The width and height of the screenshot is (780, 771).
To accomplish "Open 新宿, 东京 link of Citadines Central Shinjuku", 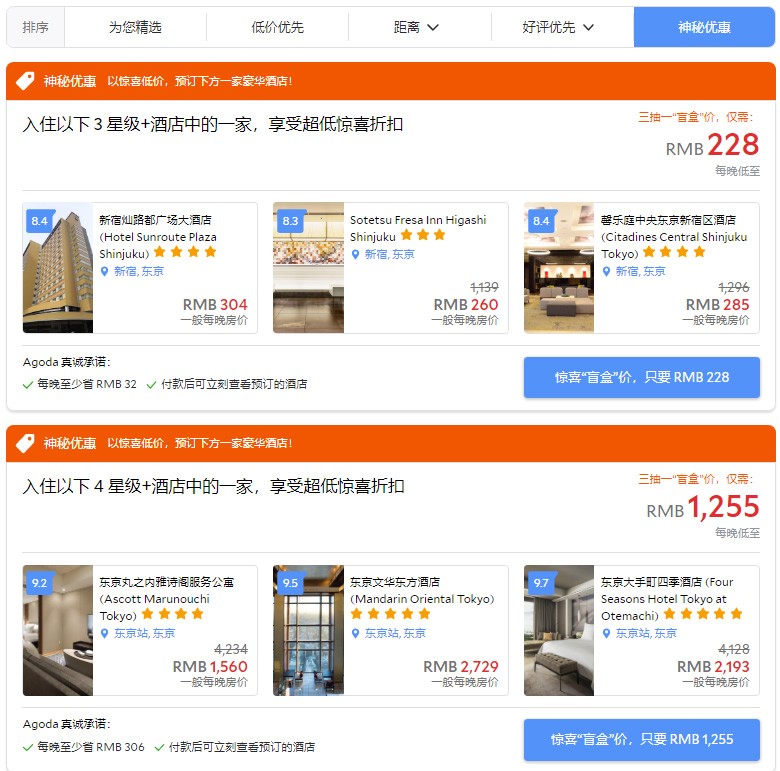I will (x=640, y=272).
